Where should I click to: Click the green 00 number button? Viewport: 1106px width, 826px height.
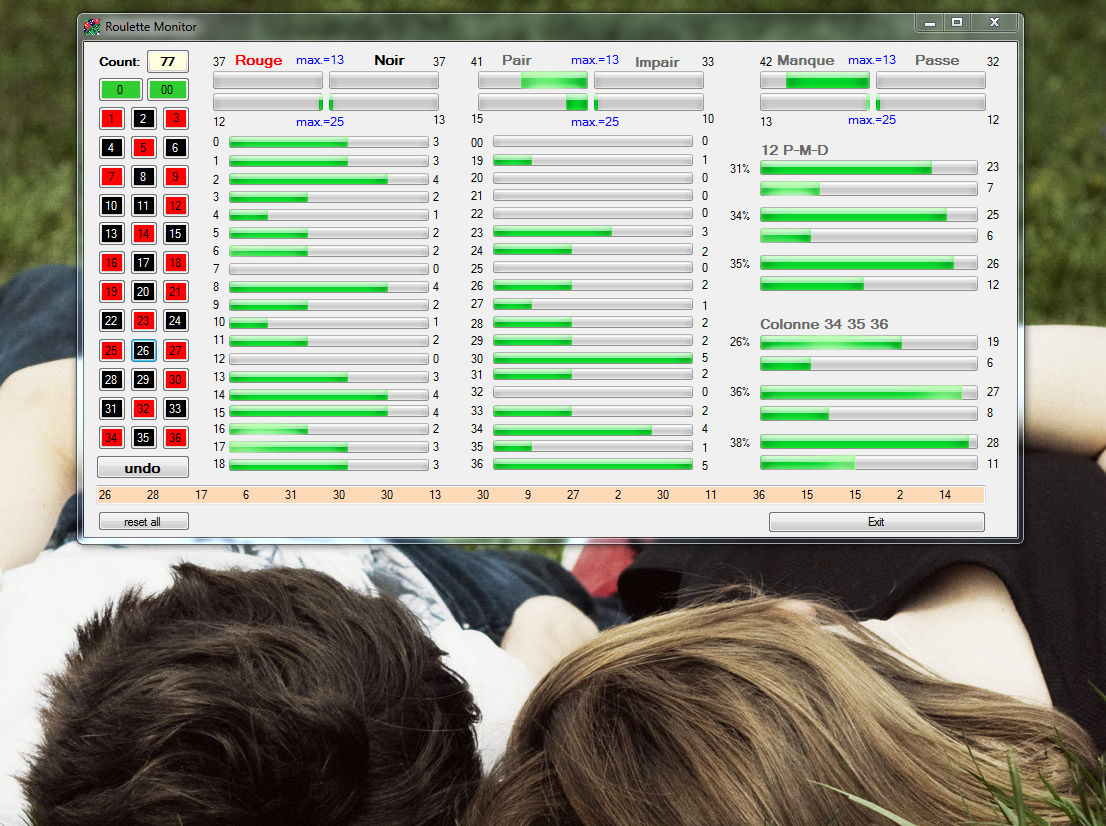[x=167, y=90]
